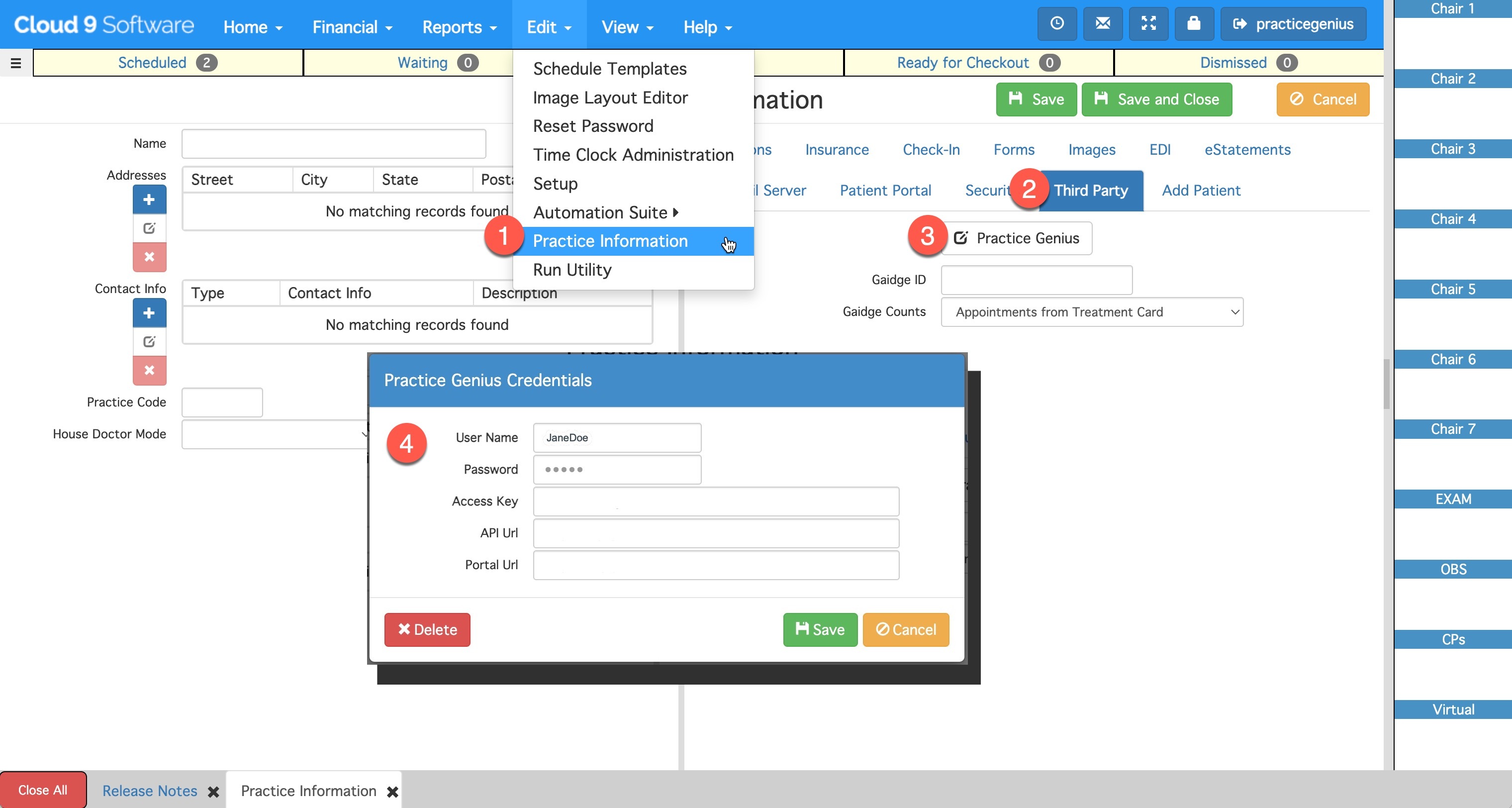
Task: Select the Scheduled status filter
Action: click(x=168, y=63)
